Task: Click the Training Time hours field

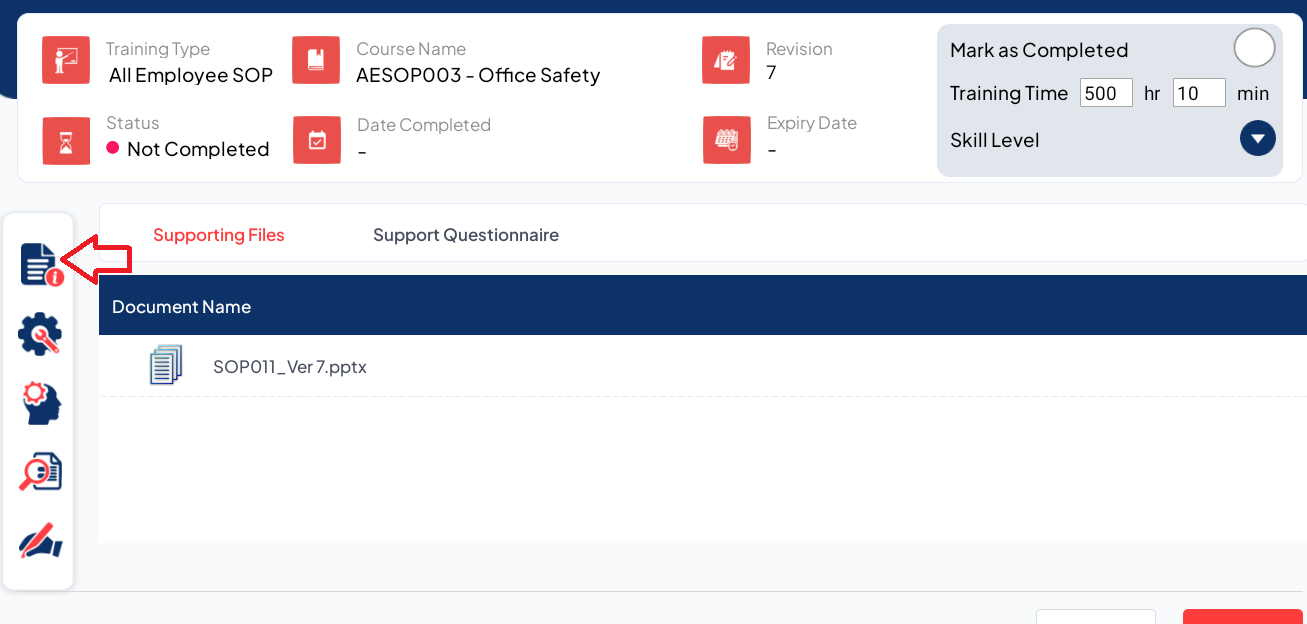Action: point(1105,93)
